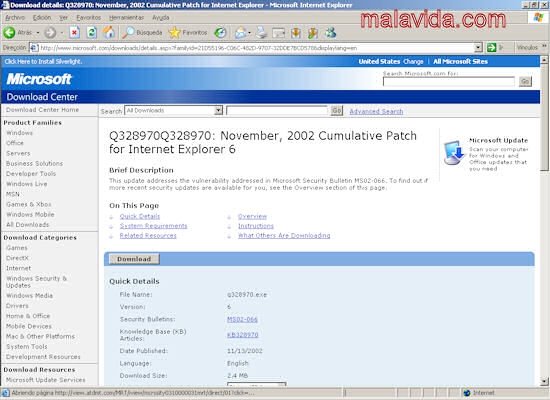
Task: Click the Edit page toolbar icon
Action: [x=279, y=33]
